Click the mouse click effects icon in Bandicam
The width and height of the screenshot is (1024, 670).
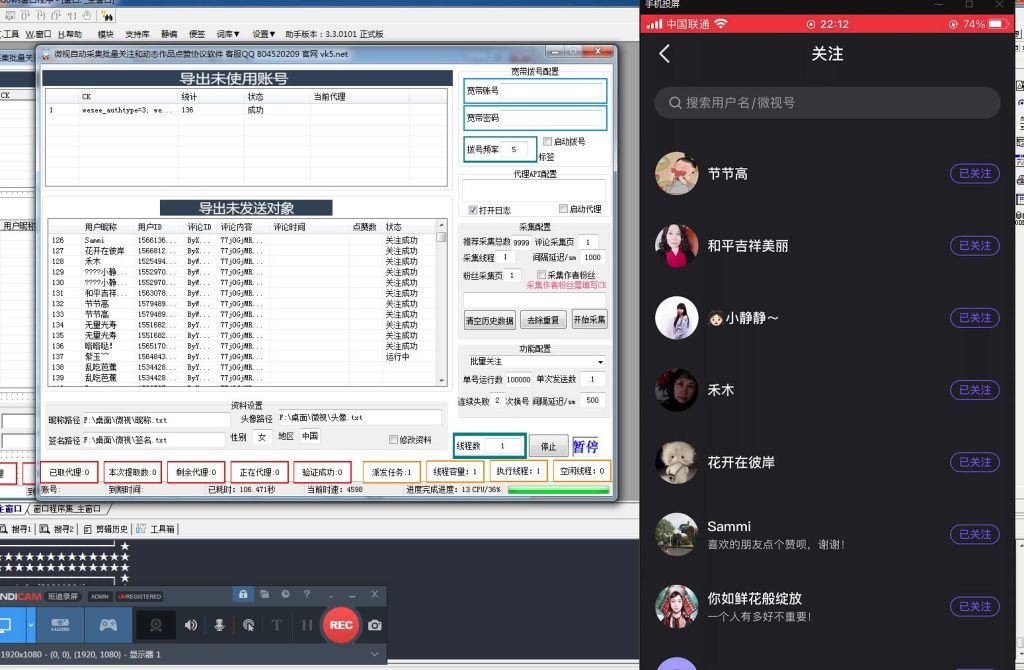(x=249, y=624)
